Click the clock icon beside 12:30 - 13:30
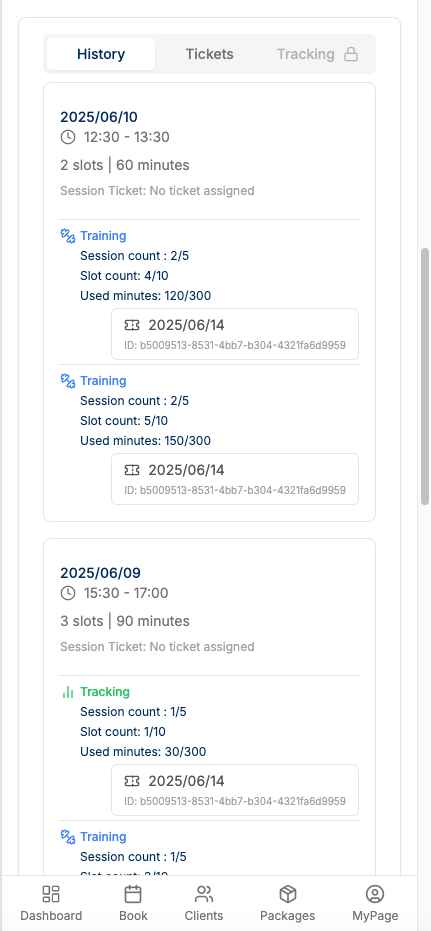 [x=68, y=137]
